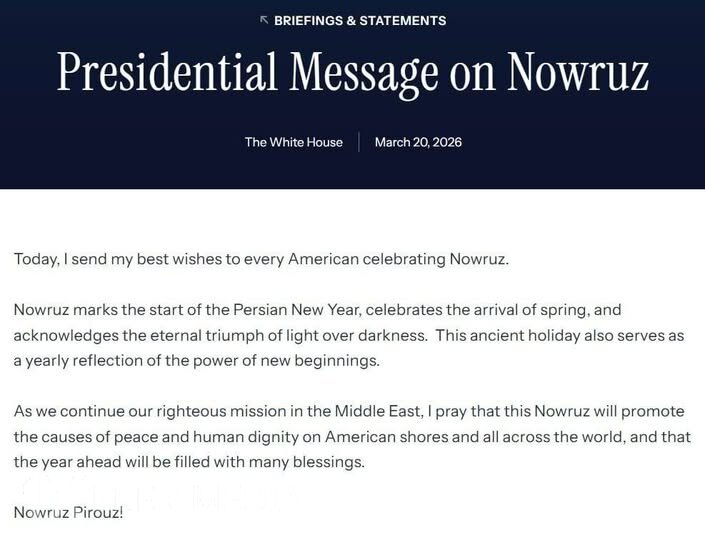
Task: Open the Briefings & Statements link
Action: pos(360,20)
